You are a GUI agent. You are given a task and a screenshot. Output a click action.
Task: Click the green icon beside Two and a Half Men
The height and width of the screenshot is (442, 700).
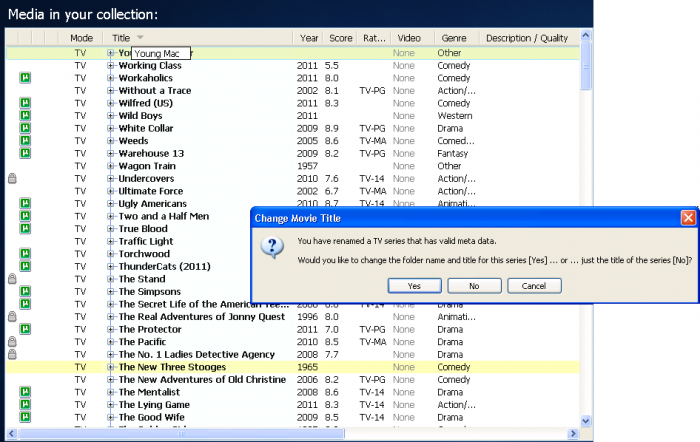tap(25, 216)
